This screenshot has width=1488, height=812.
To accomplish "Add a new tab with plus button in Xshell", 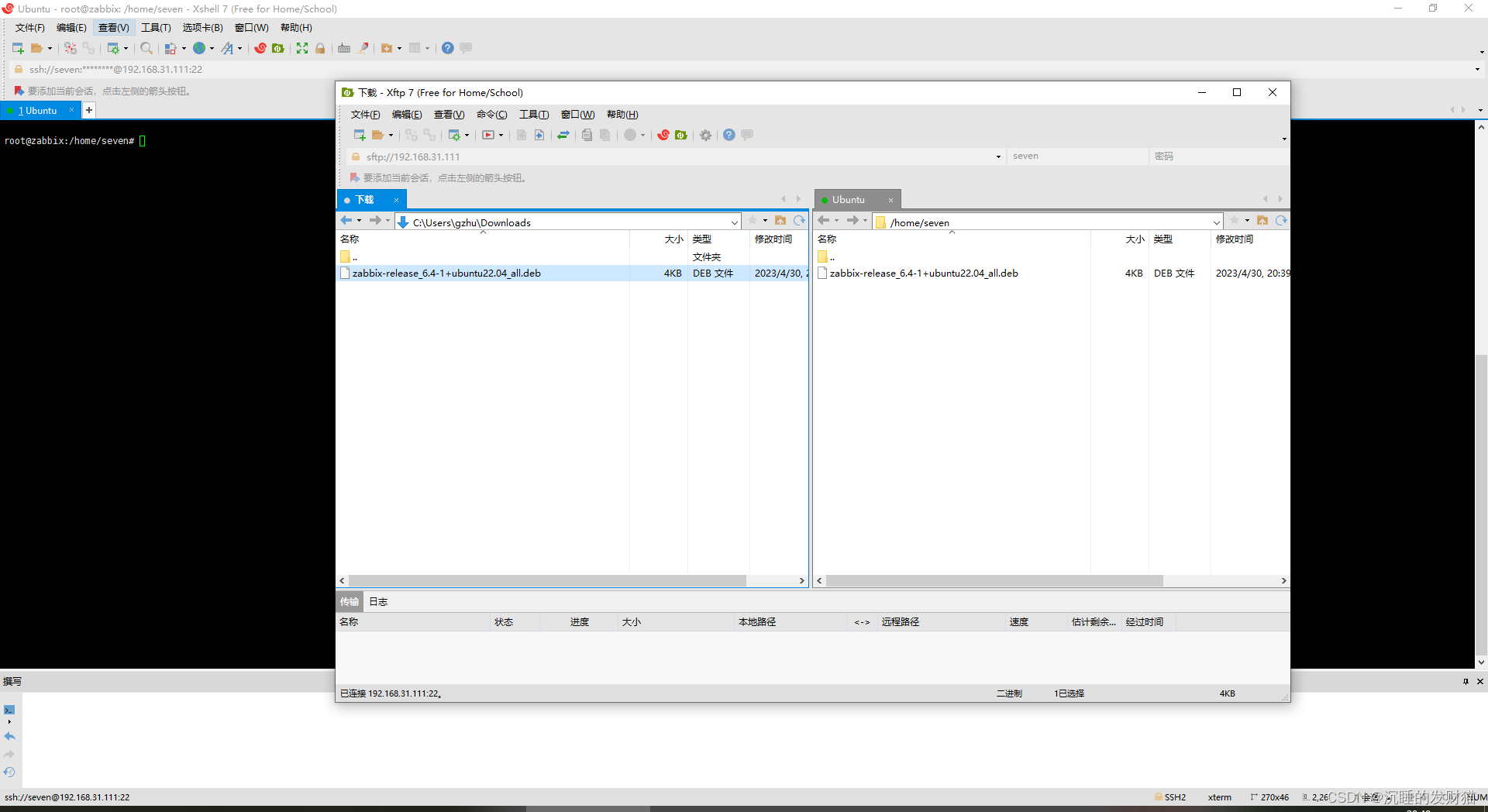I will pos(89,111).
